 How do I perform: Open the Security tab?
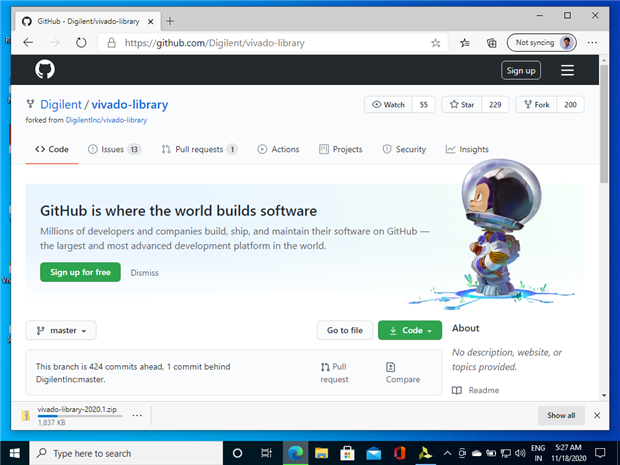[x=404, y=149]
